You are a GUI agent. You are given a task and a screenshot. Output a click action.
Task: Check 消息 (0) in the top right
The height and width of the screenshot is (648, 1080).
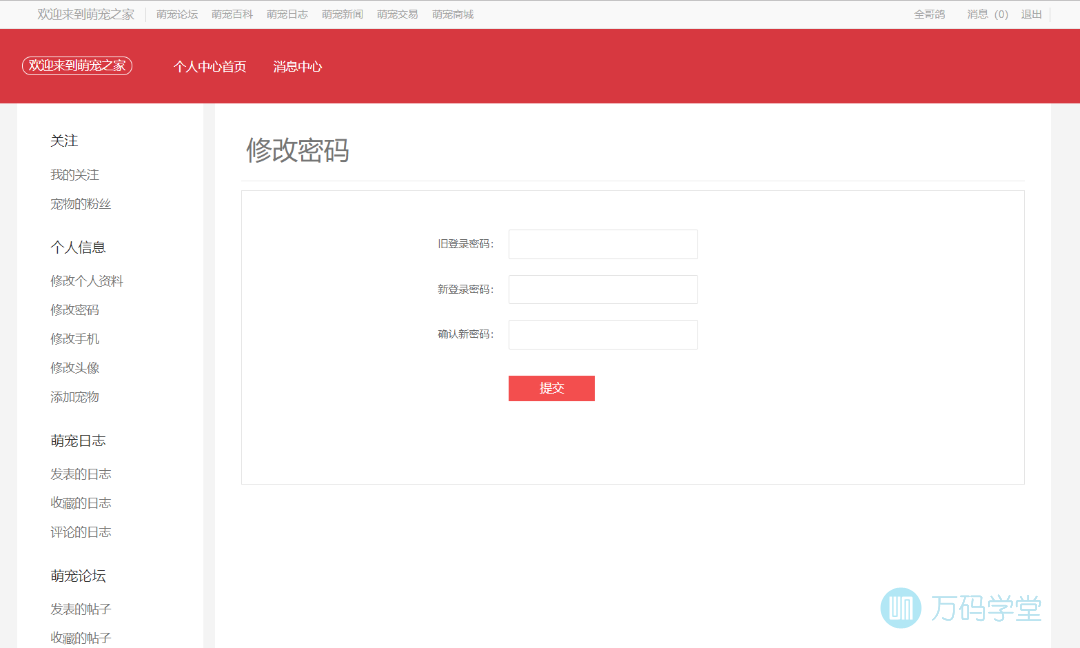tap(987, 15)
